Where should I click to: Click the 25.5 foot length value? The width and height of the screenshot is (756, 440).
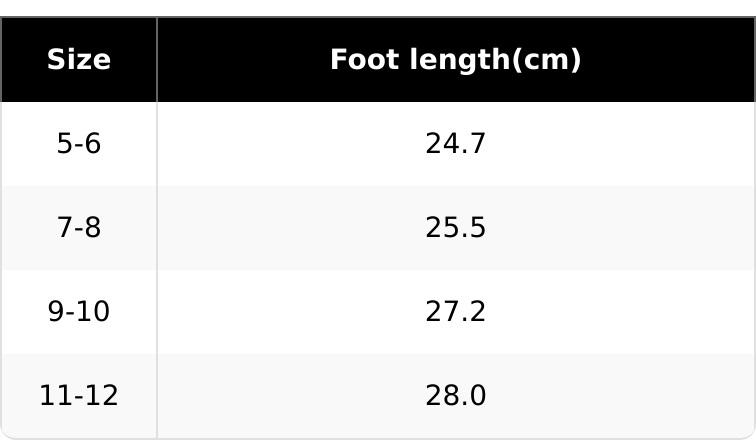455,228
